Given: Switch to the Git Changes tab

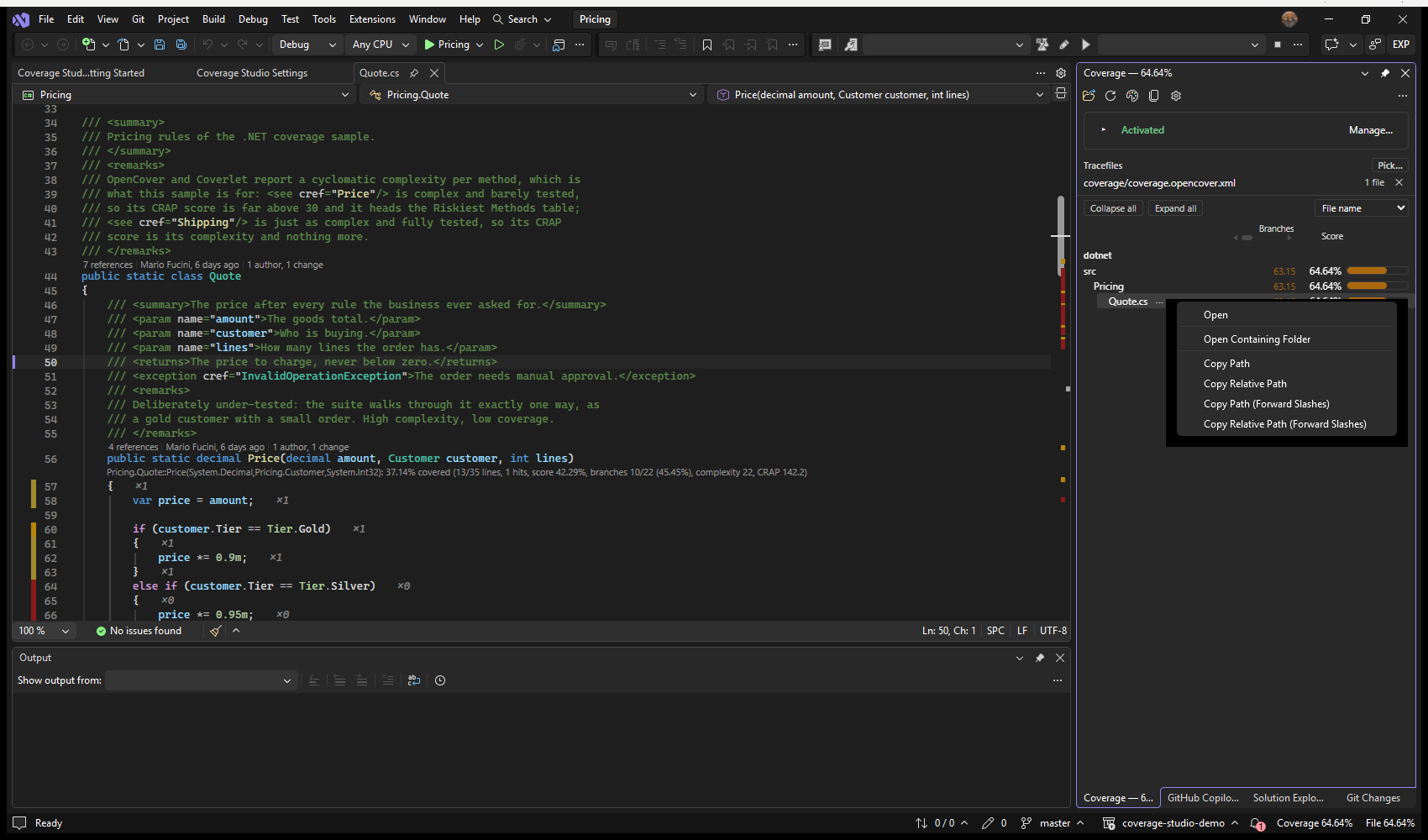Looking at the screenshot, I should [x=1373, y=798].
